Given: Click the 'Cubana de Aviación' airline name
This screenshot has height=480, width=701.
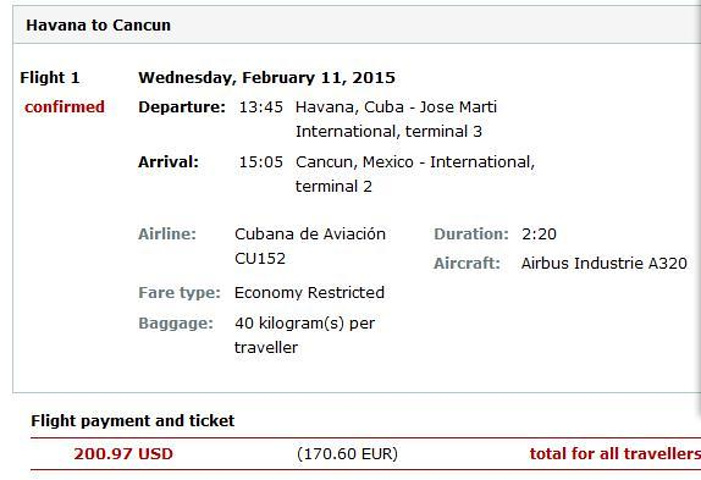Looking at the screenshot, I should pos(310,234).
